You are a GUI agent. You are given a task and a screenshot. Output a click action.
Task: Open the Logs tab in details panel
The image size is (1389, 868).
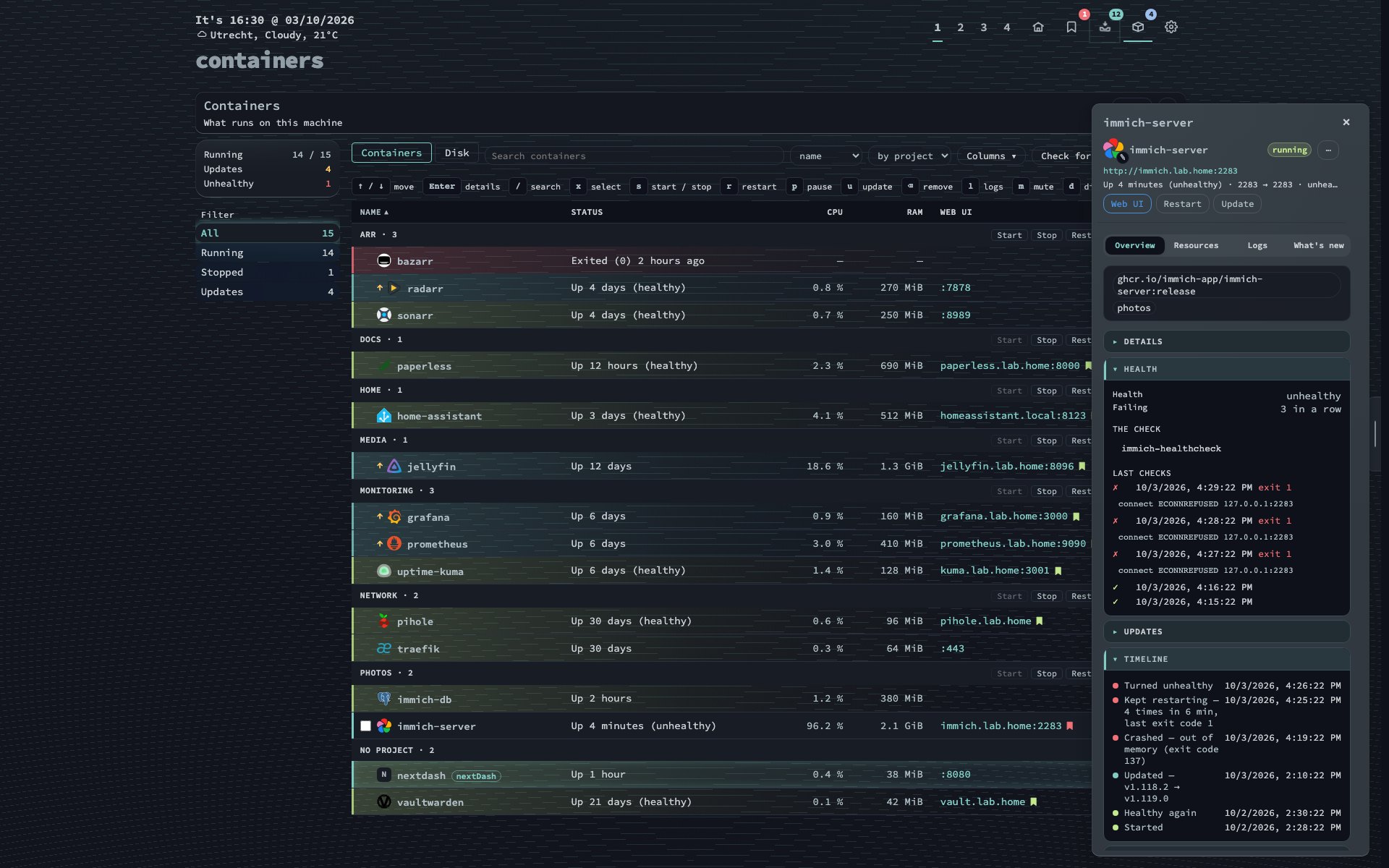tap(1257, 245)
